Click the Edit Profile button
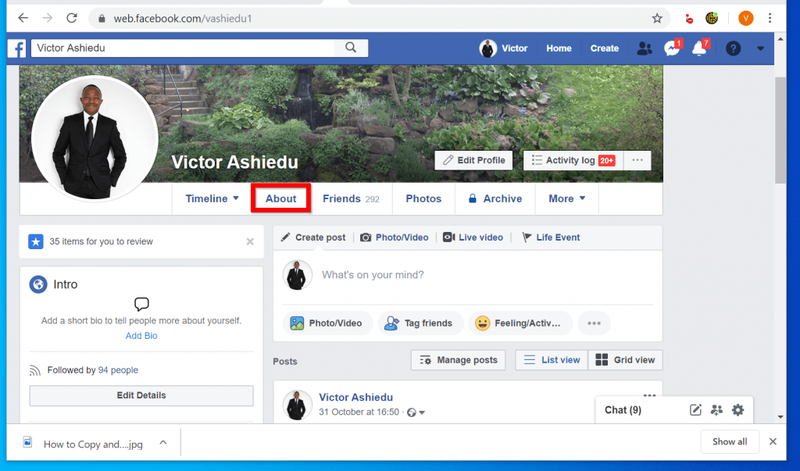The image size is (800, 471). [473, 160]
